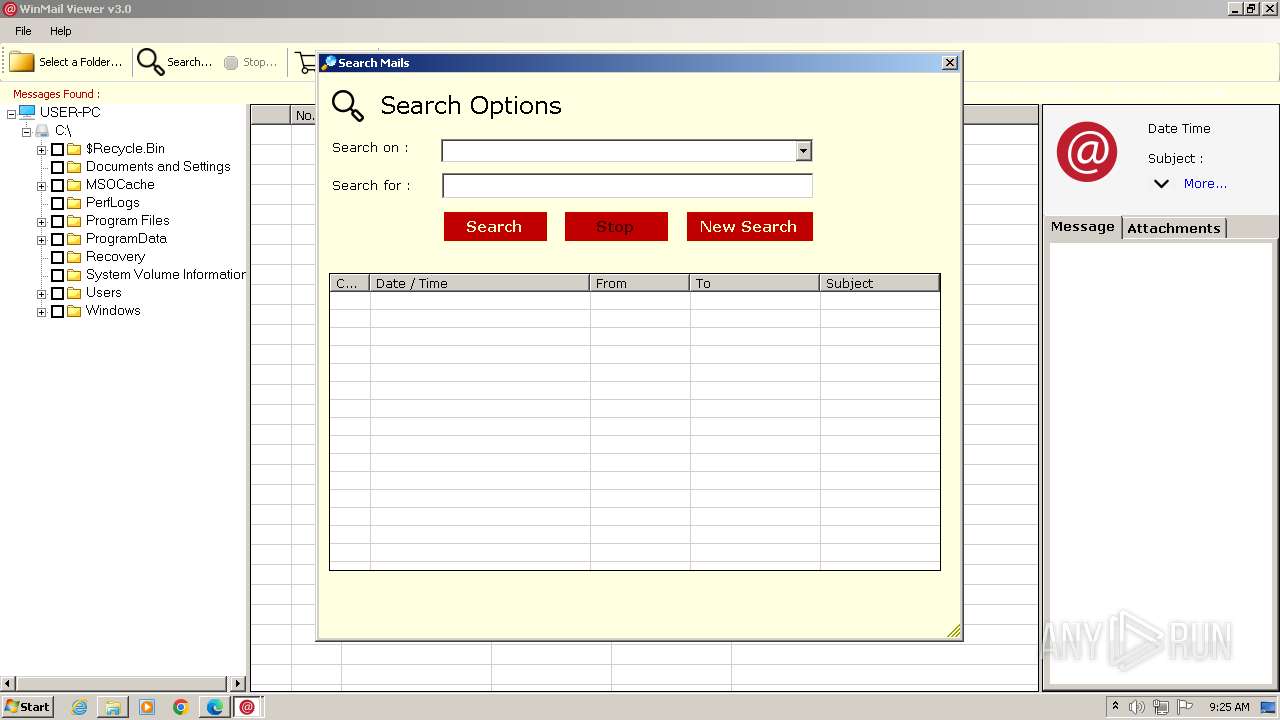Click folder tree horizontal scrollbar right arrow

[238, 684]
